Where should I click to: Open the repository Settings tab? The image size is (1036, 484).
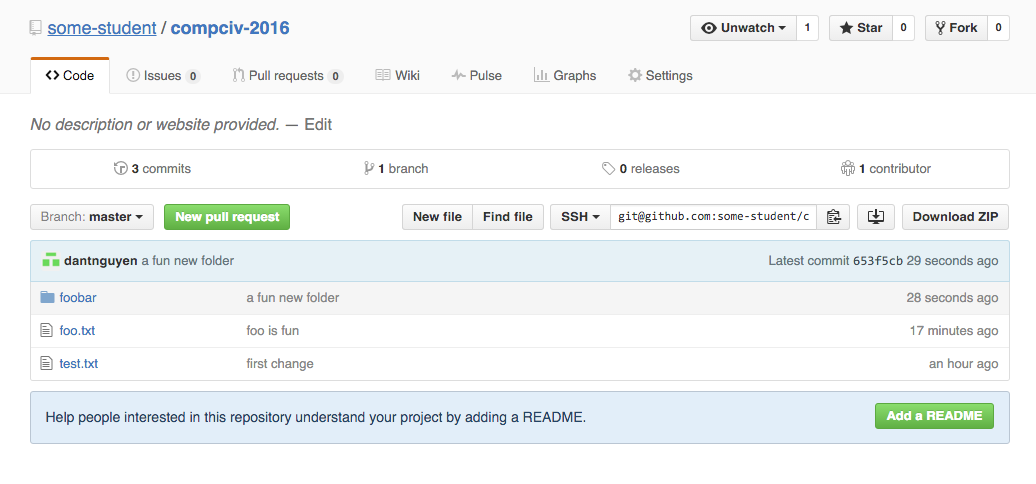click(660, 76)
